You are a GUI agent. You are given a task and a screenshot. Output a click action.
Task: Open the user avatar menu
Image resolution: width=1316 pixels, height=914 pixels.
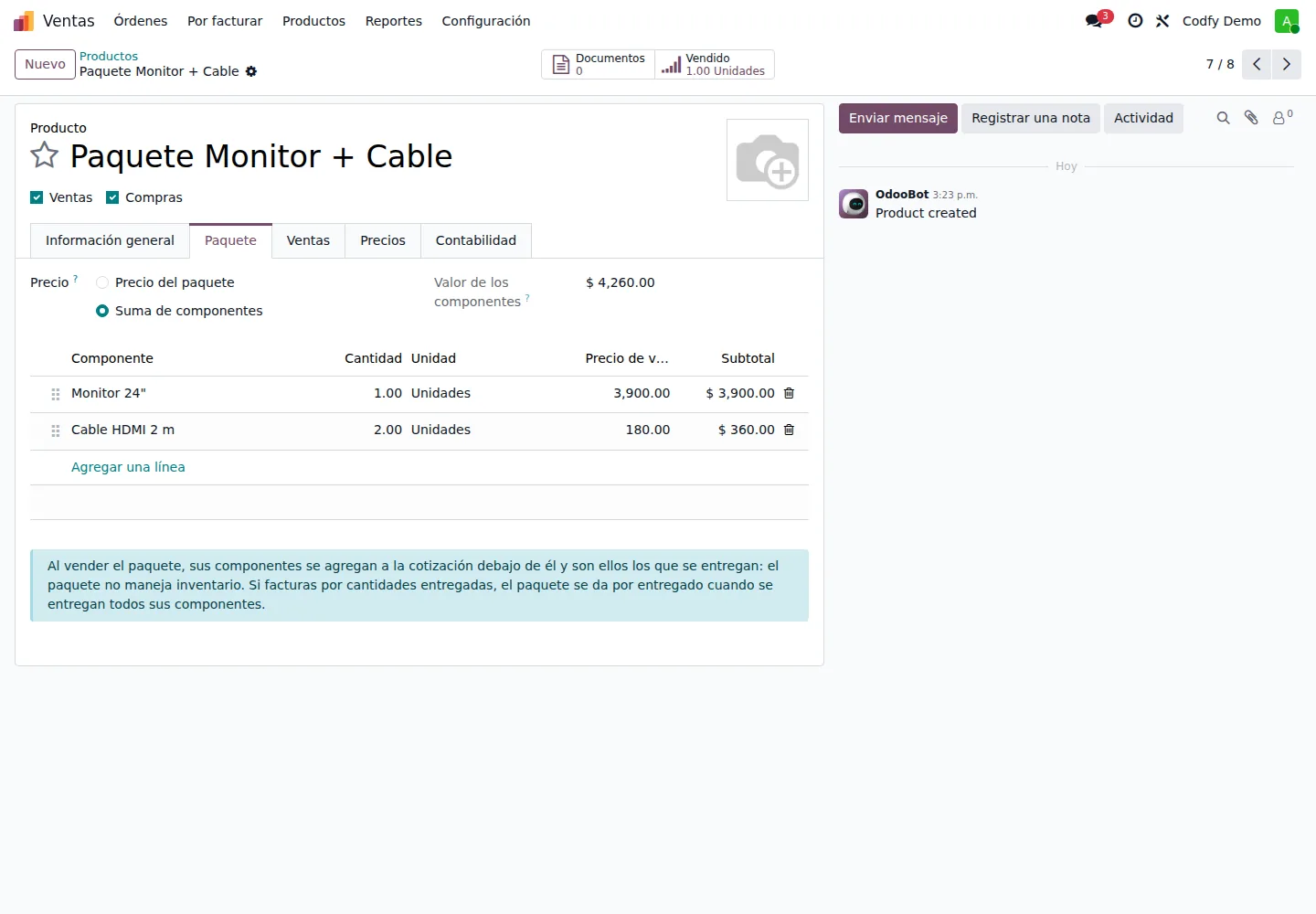tap(1287, 21)
